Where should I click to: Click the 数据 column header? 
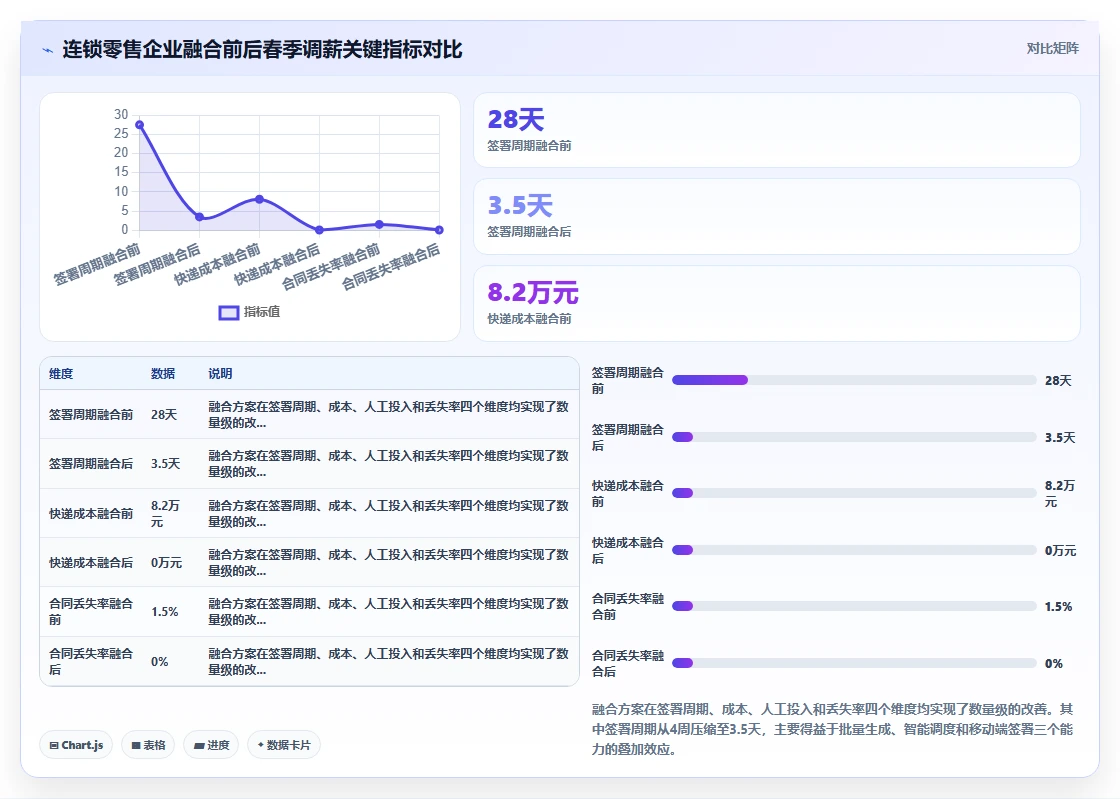tap(163, 373)
